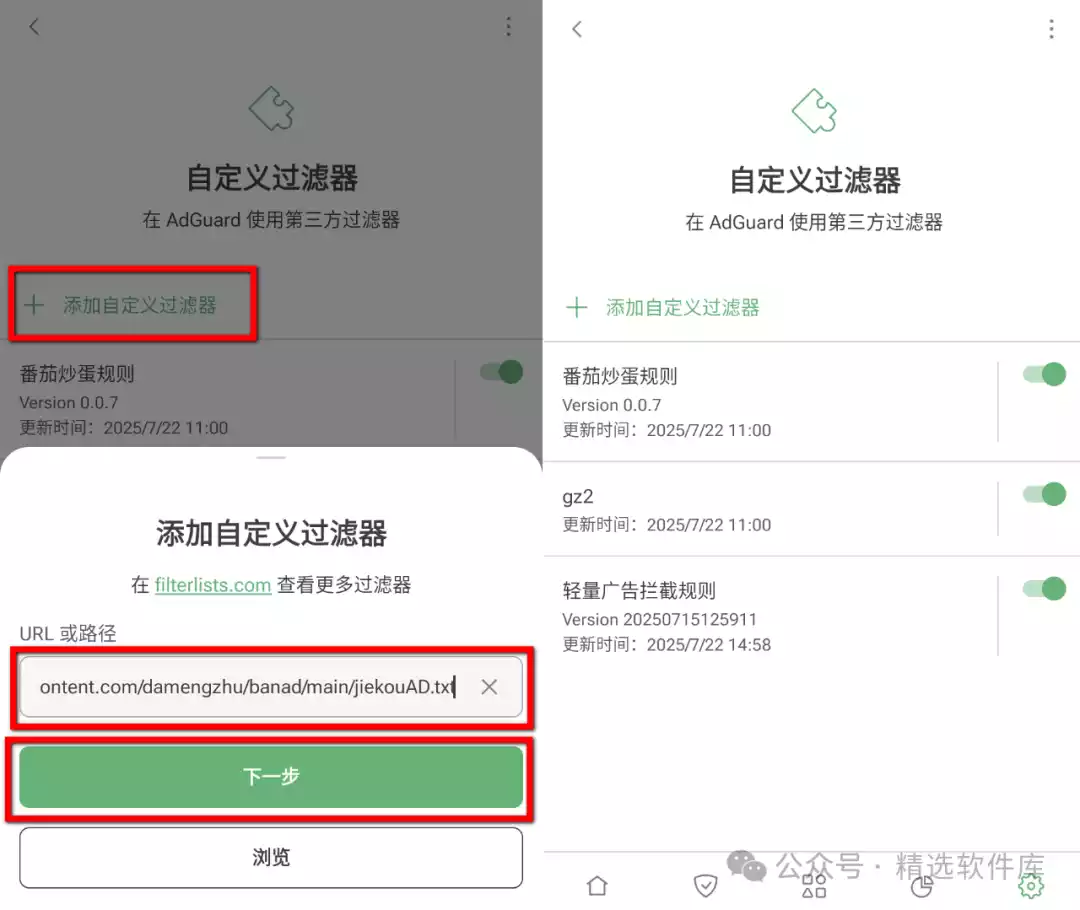Viewport: 1080px width, 910px height.
Task: Grab the bottom sheet drag handle
Action: pyautogui.click(x=271, y=457)
